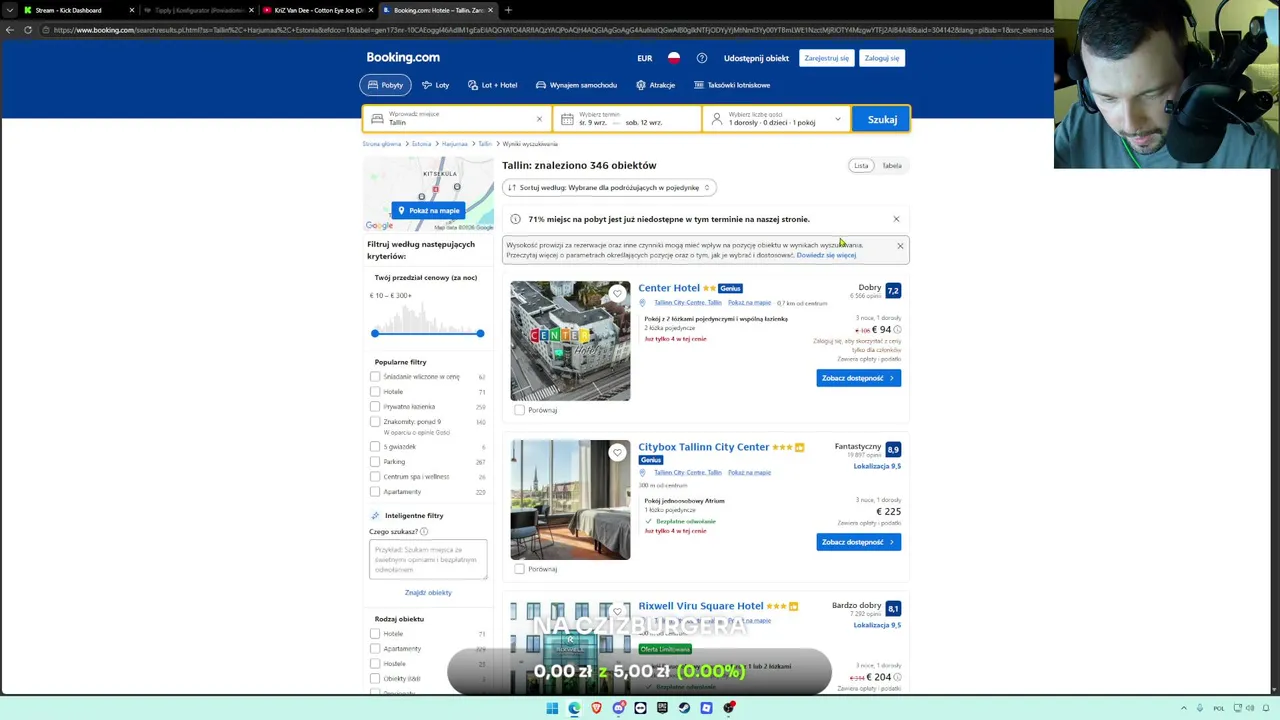Close the Stream - Kick Dashboard tab
The height and width of the screenshot is (720, 1280).
click(131, 10)
